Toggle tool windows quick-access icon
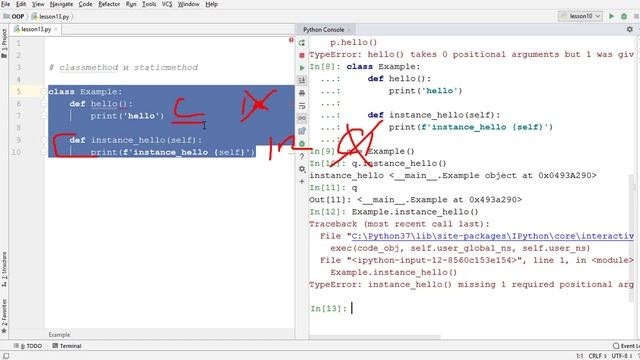The height and width of the screenshot is (360, 640). tap(6, 356)
